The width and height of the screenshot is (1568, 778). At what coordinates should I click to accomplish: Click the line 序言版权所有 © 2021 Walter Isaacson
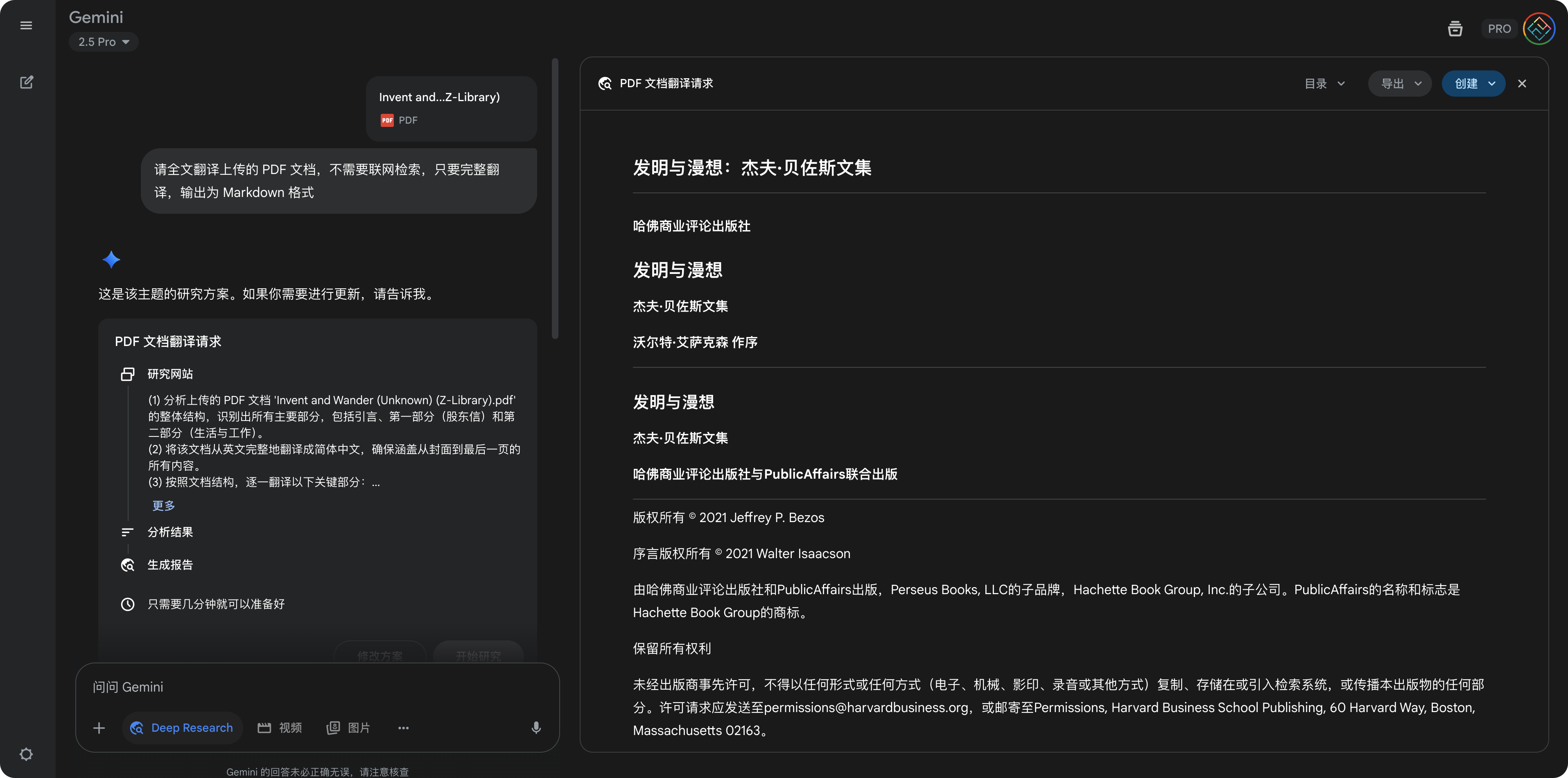[x=741, y=553]
